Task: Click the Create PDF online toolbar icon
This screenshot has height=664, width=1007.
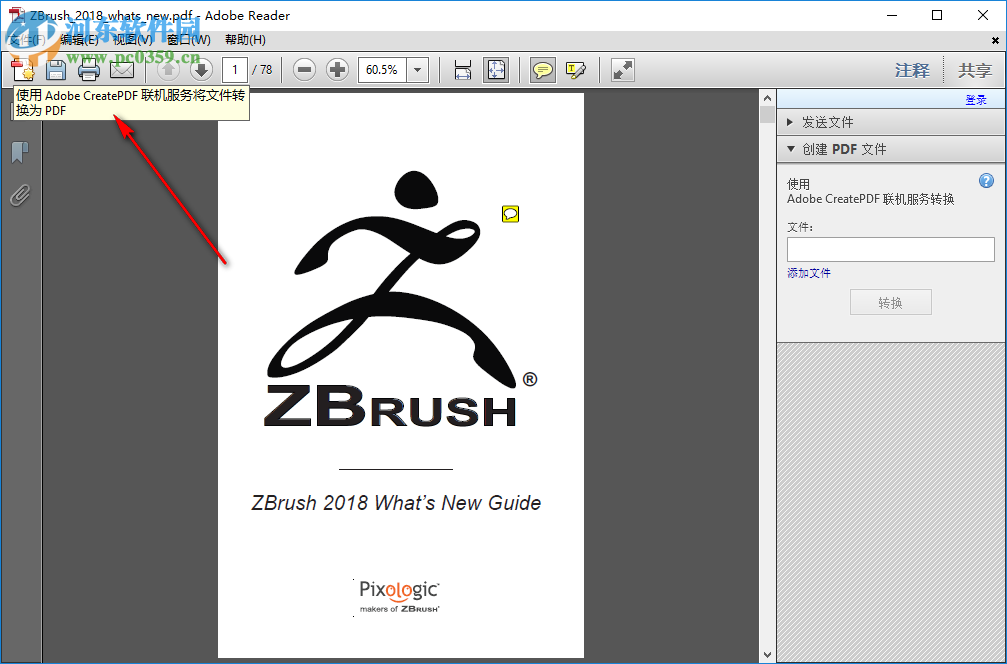Action: [23, 69]
